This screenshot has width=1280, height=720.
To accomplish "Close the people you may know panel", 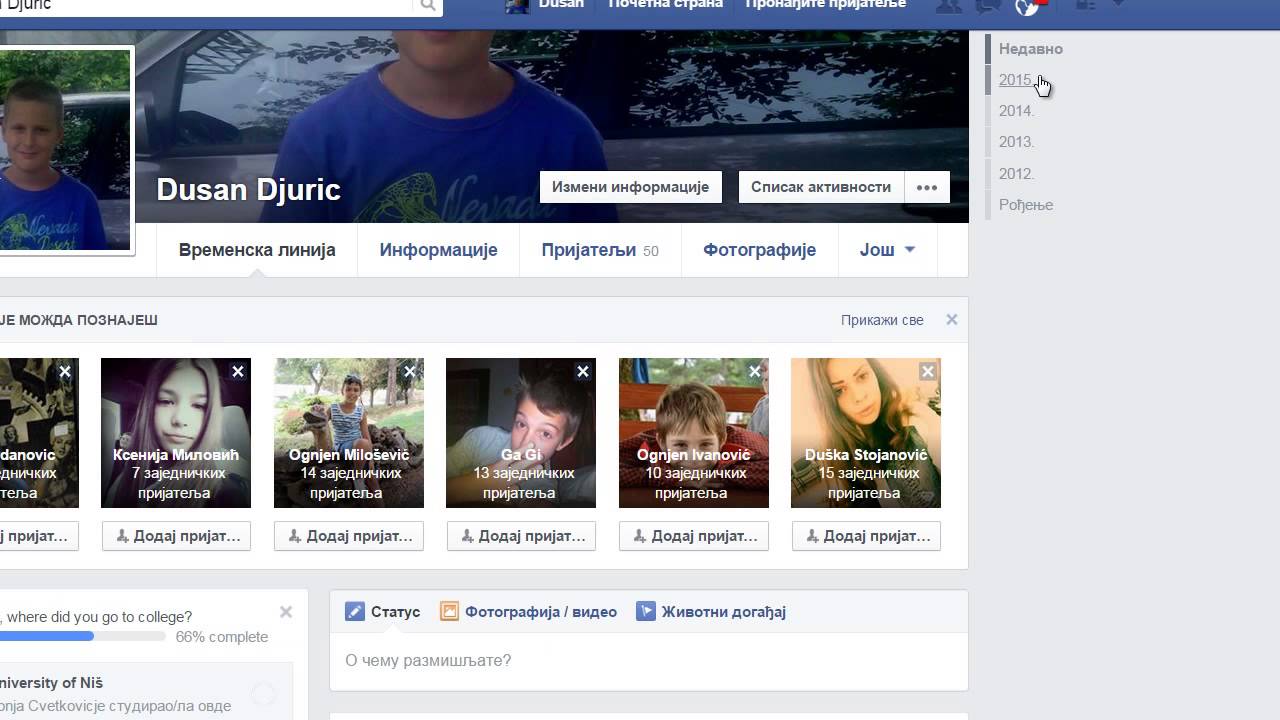I will pos(952,320).
